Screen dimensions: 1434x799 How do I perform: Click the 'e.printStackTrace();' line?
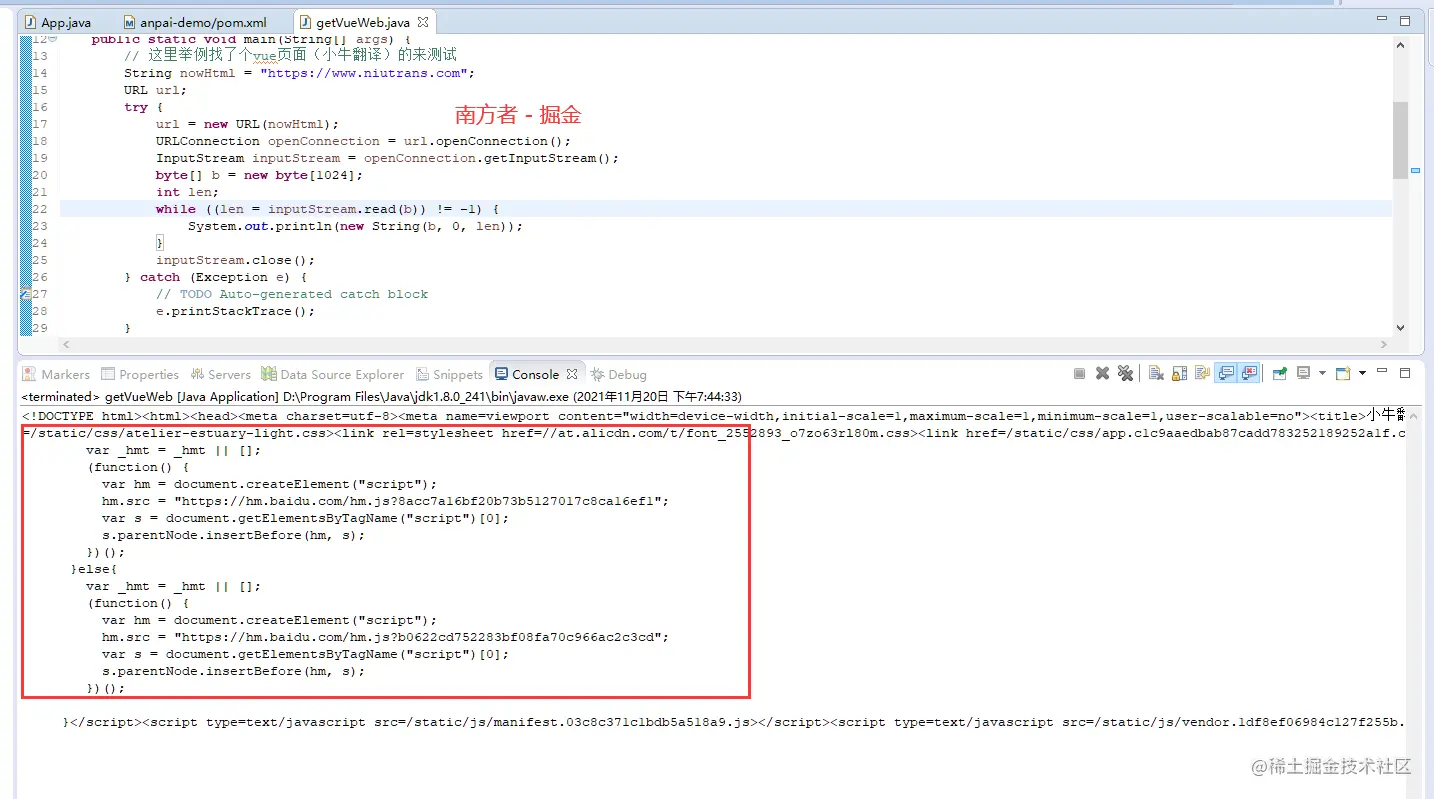(235, 311)
